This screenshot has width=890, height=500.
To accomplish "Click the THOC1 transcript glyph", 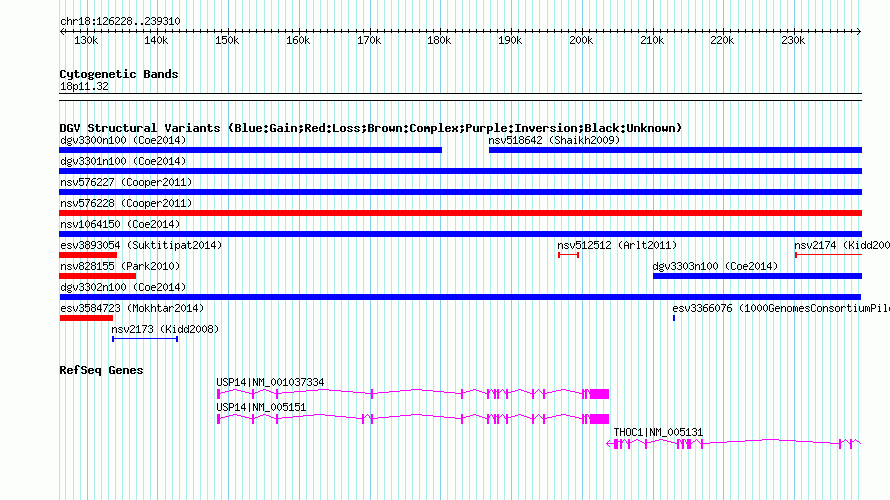I will [x=733, y=444].
